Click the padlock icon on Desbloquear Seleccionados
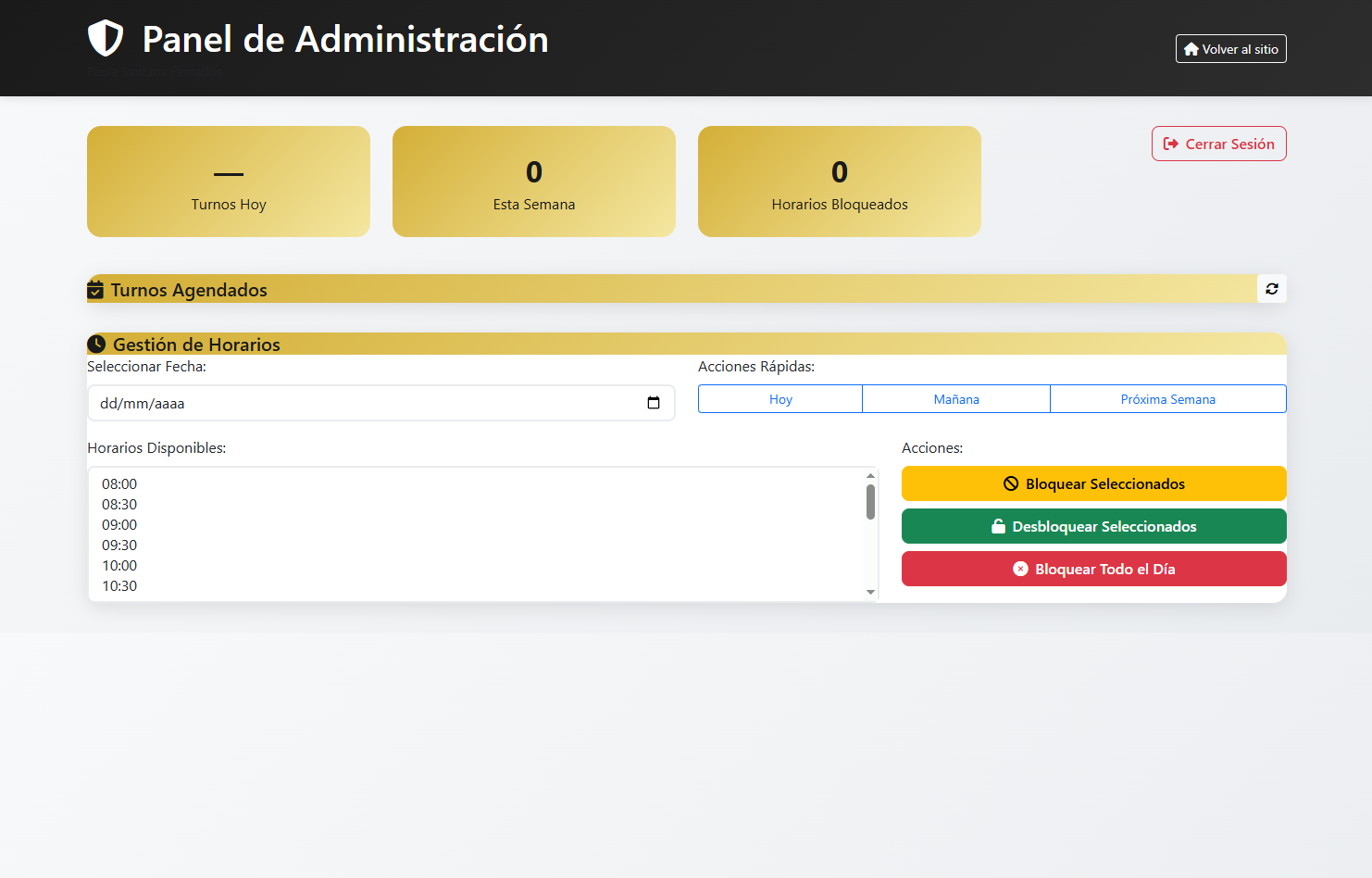 click(998, 527)
